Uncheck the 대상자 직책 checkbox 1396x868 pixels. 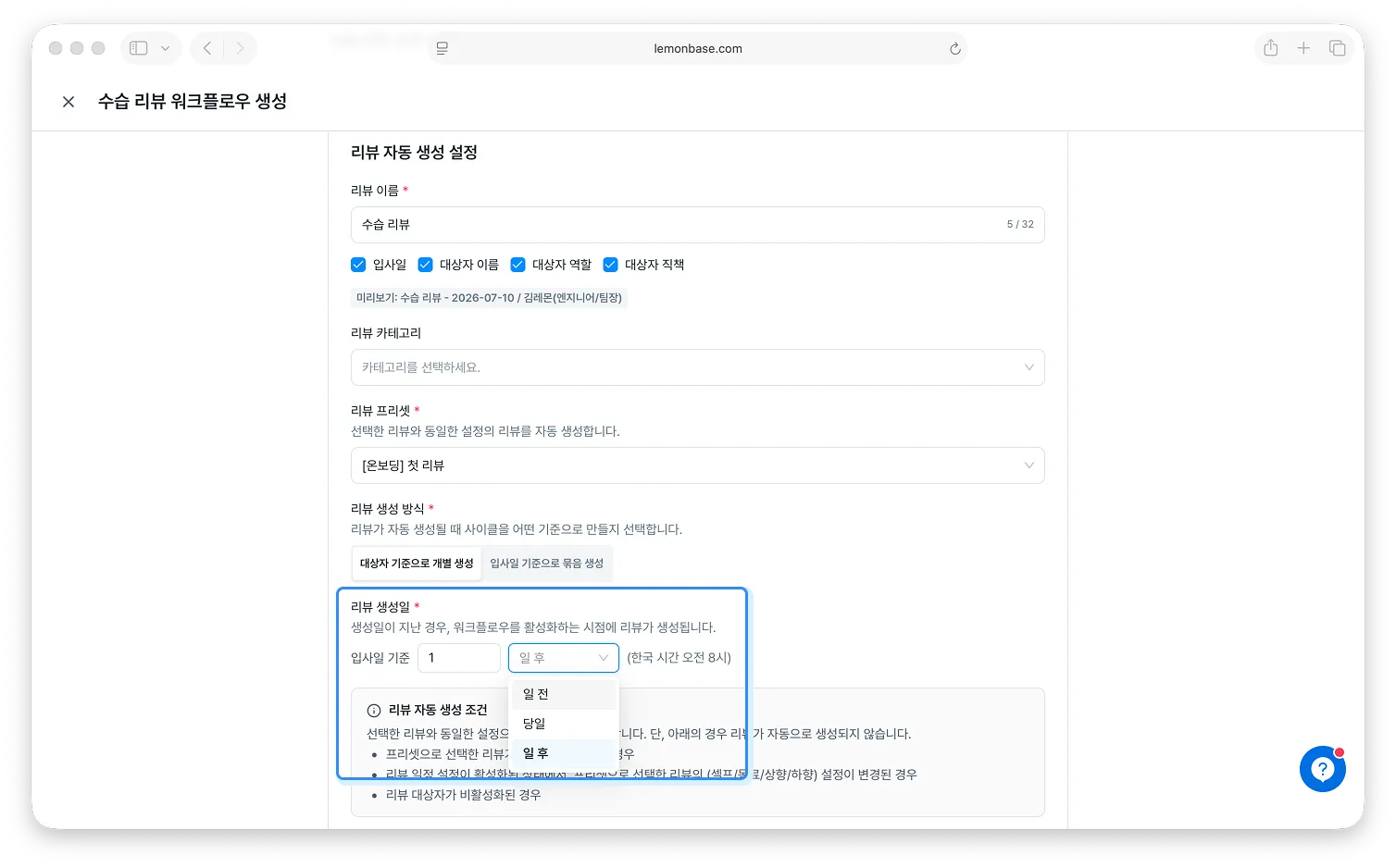(610, 265)
